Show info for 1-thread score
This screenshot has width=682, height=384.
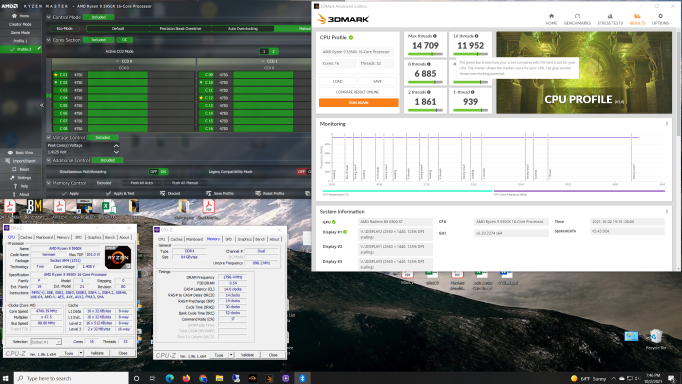(x=472, y=92)
